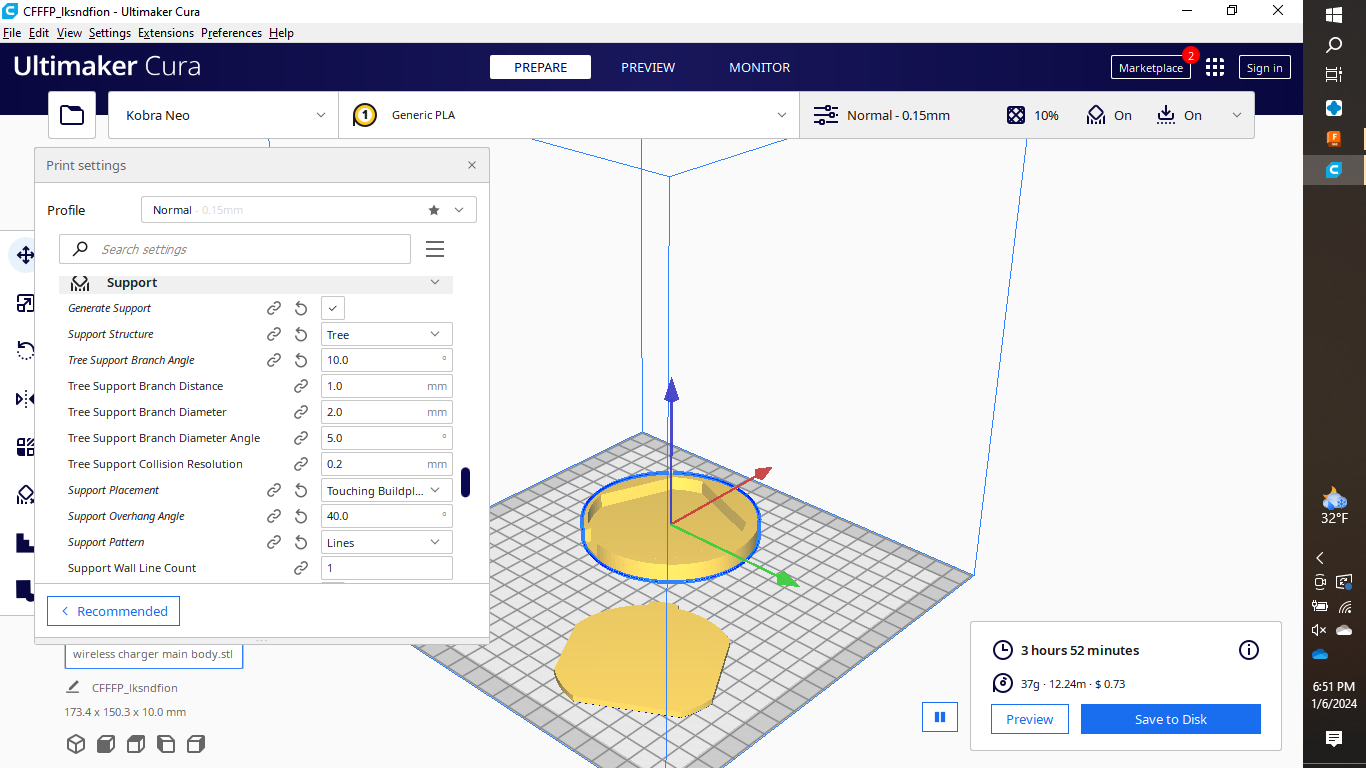Open the Kobra Neo printer dropdown
This screenshot has width=1366, height=768.
click(223, 115)
